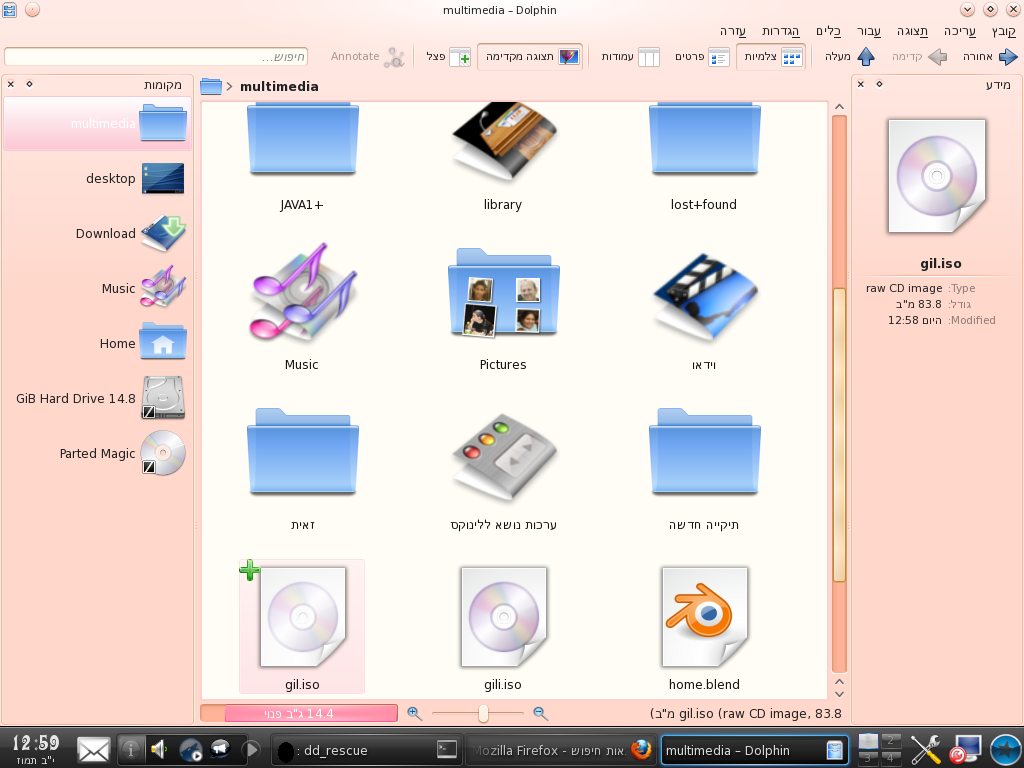Click gil.iso preview thumbnail in info panel
This screenshot has height=768, width=1024.
936,176
